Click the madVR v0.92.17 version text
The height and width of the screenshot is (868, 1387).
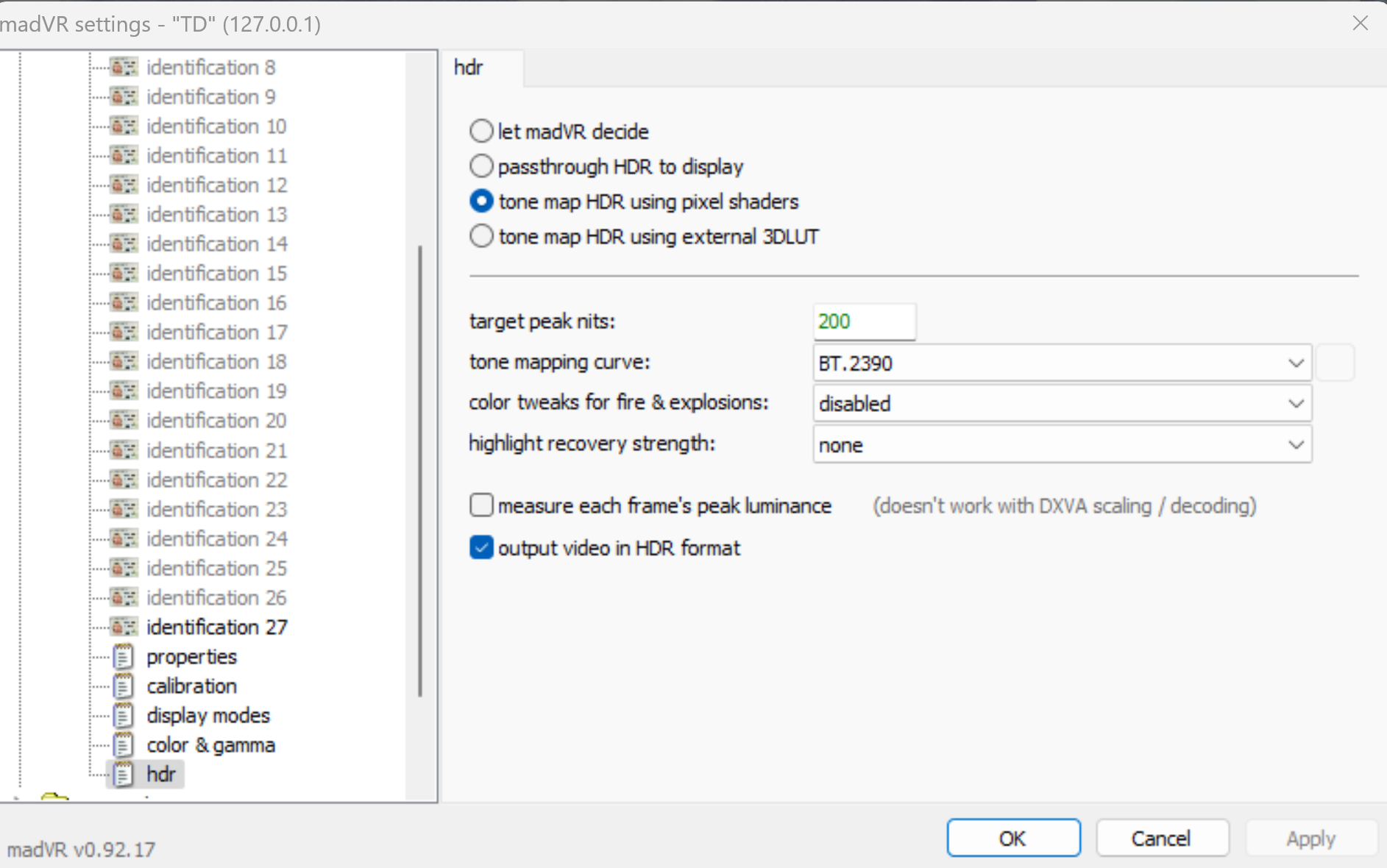click(81, 850)
